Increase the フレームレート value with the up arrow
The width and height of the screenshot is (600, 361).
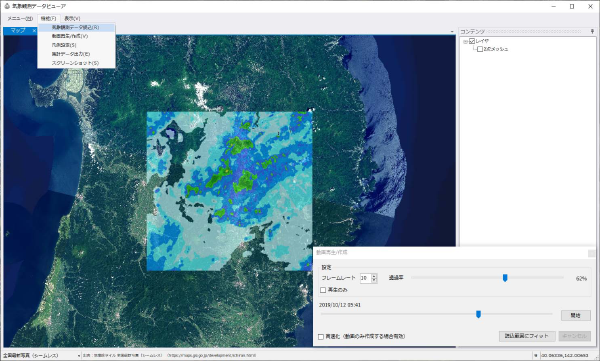click(374, 276)
